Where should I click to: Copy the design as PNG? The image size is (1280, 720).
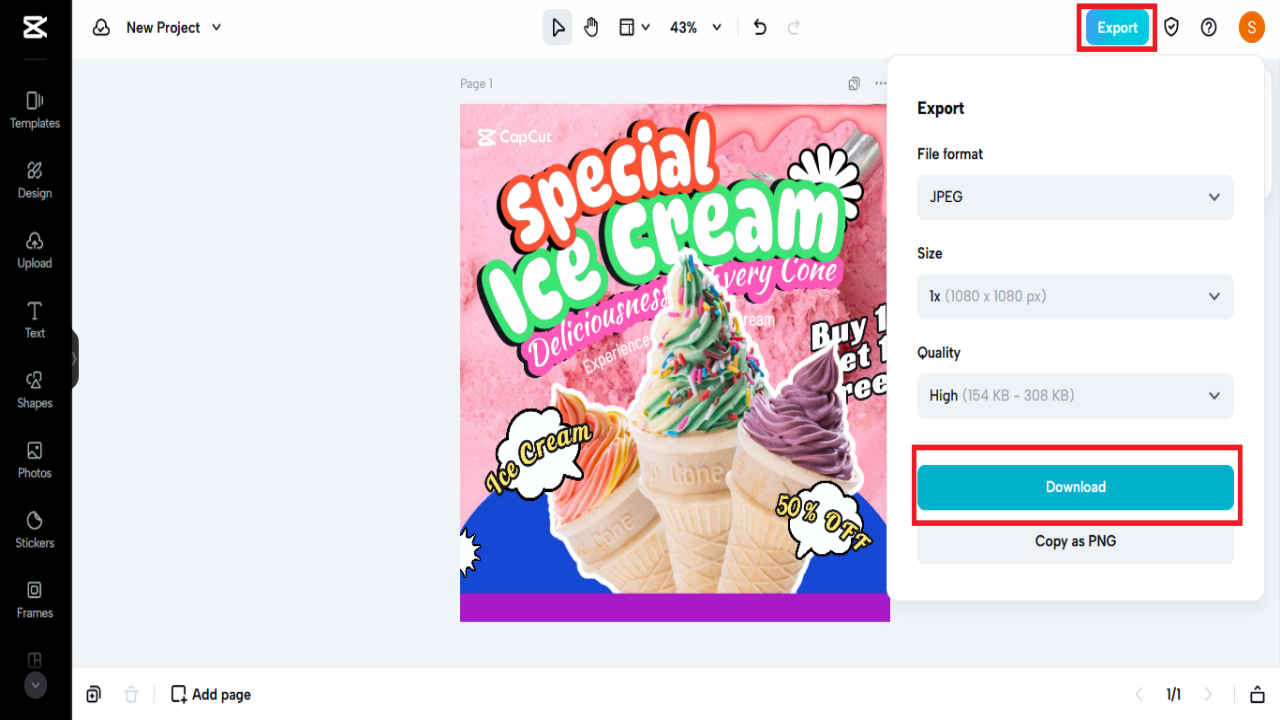[x=1075, y=541]
